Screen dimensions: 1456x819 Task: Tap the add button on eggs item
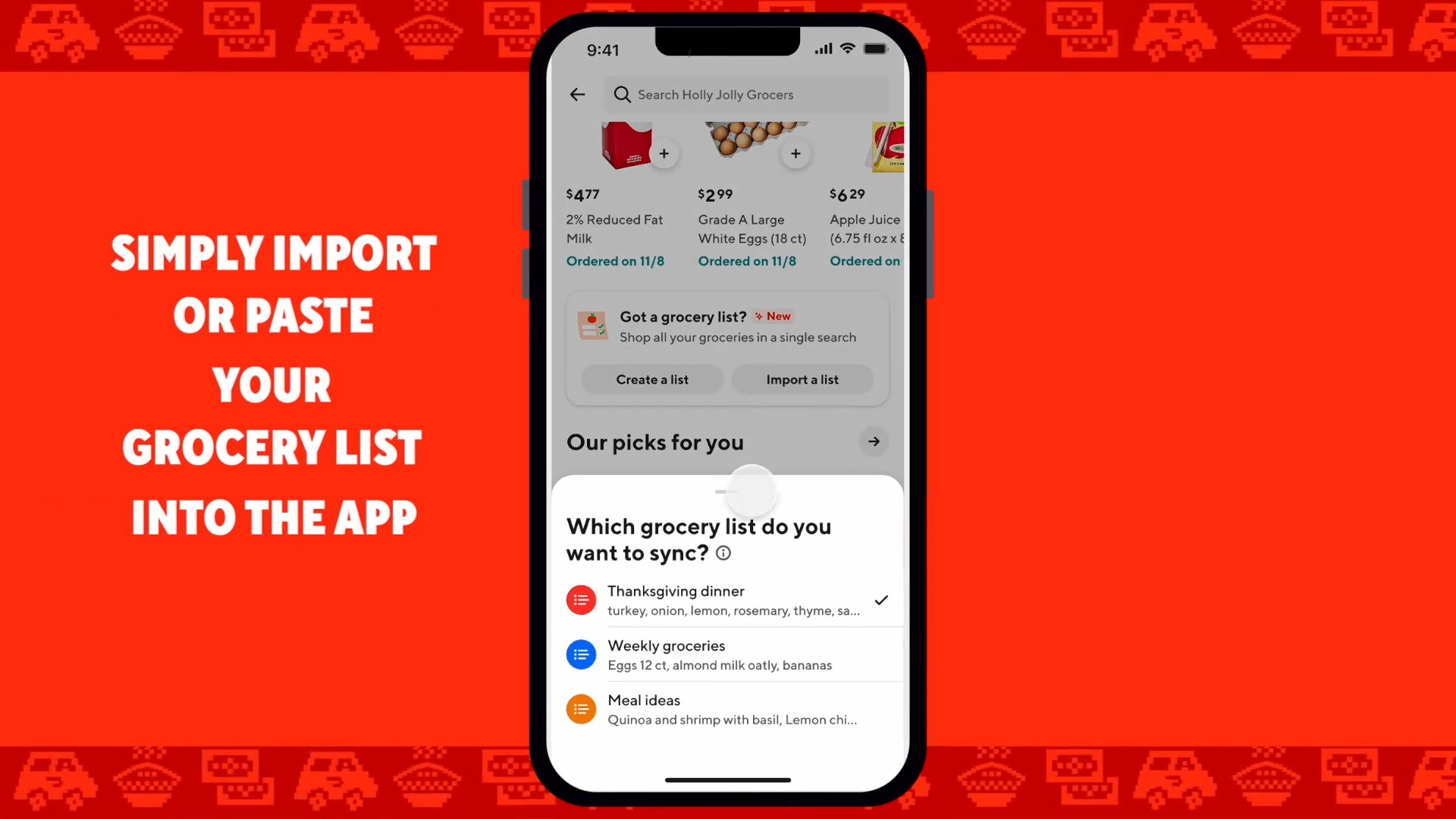click(x=796, y=153)
